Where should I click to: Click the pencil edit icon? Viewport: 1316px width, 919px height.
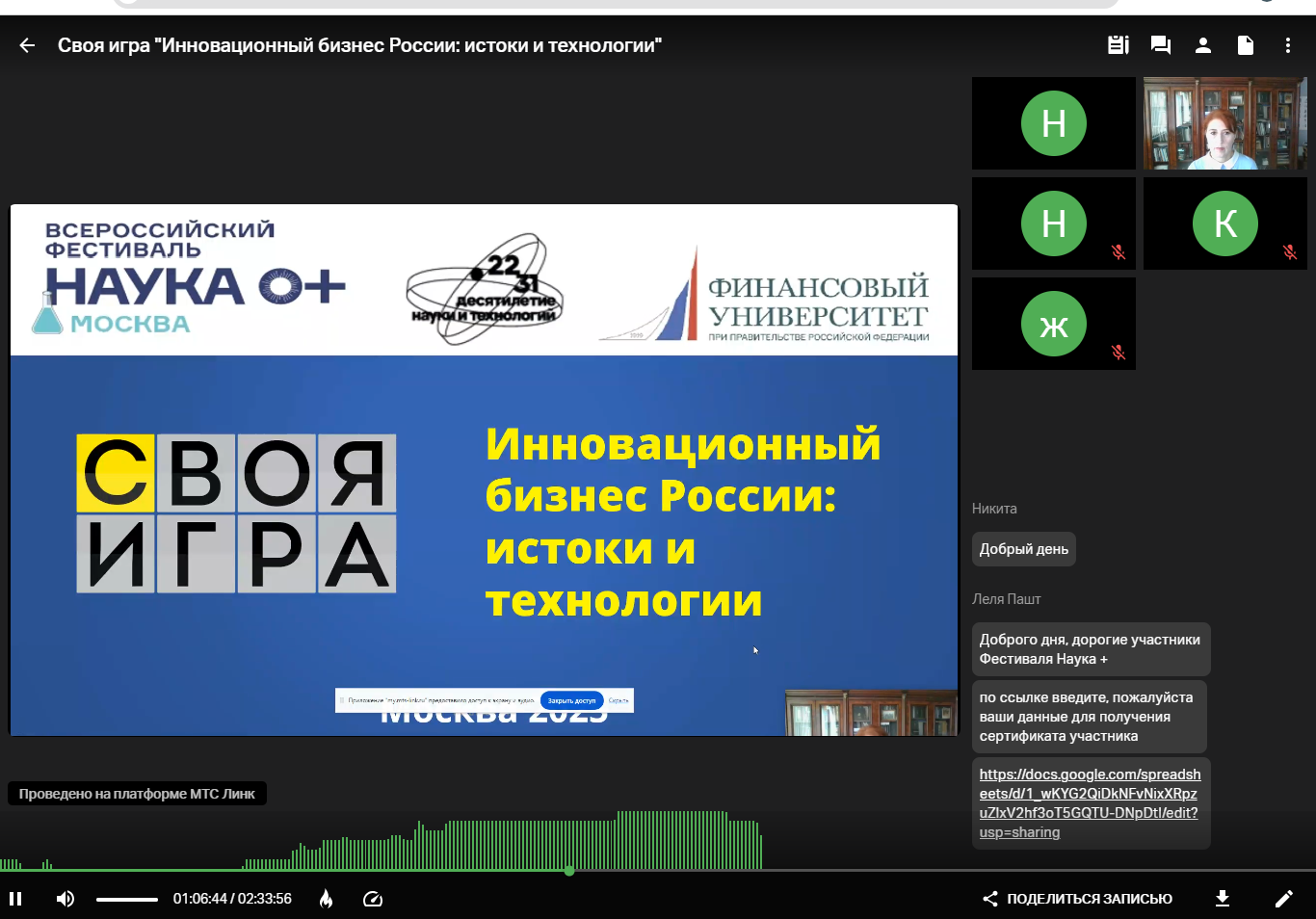(x=1283, y=899)
